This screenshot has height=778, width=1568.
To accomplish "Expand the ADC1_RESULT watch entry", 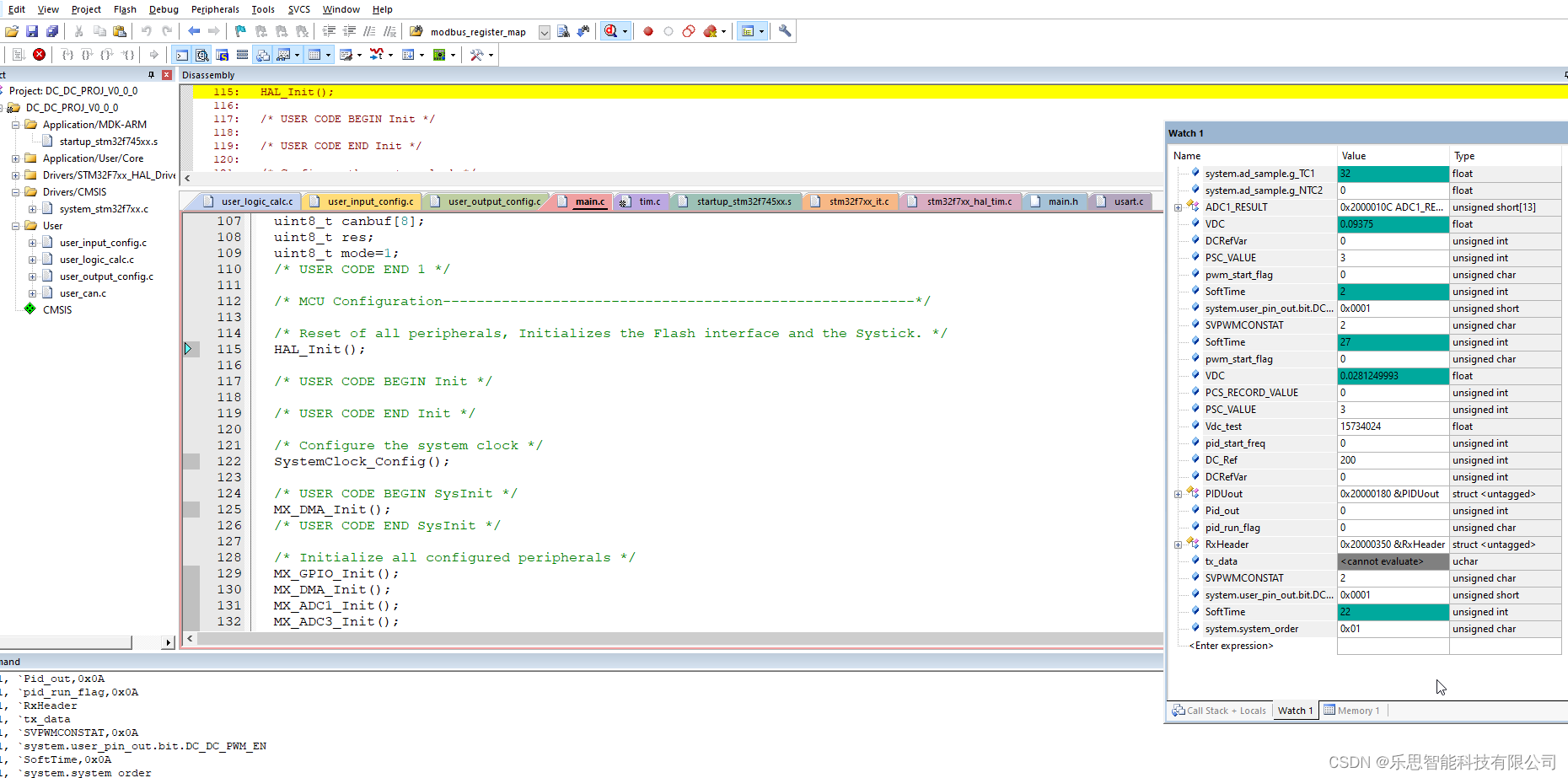I will tap(1179, 207).
